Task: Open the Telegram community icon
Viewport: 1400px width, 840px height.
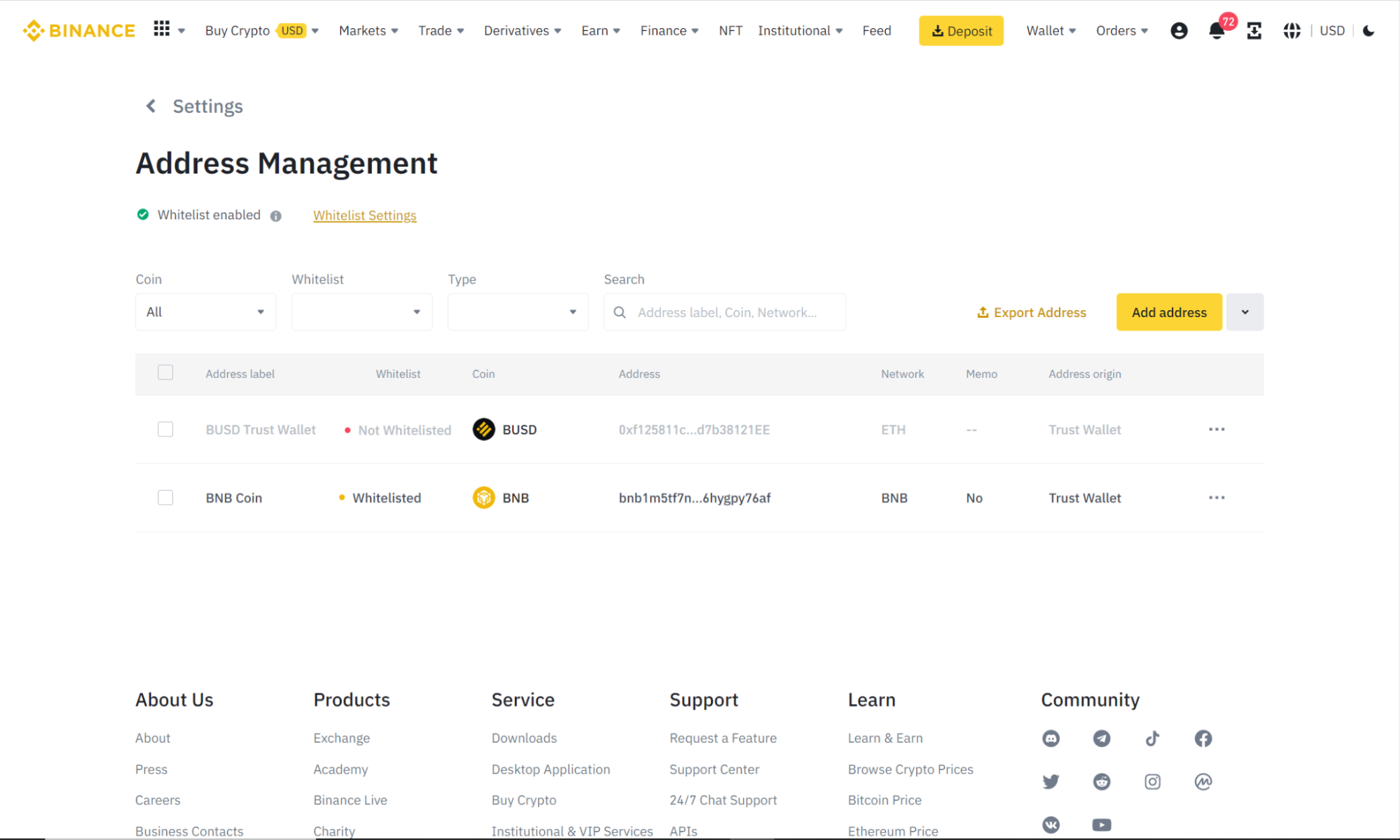Action: click(1102, 738)
